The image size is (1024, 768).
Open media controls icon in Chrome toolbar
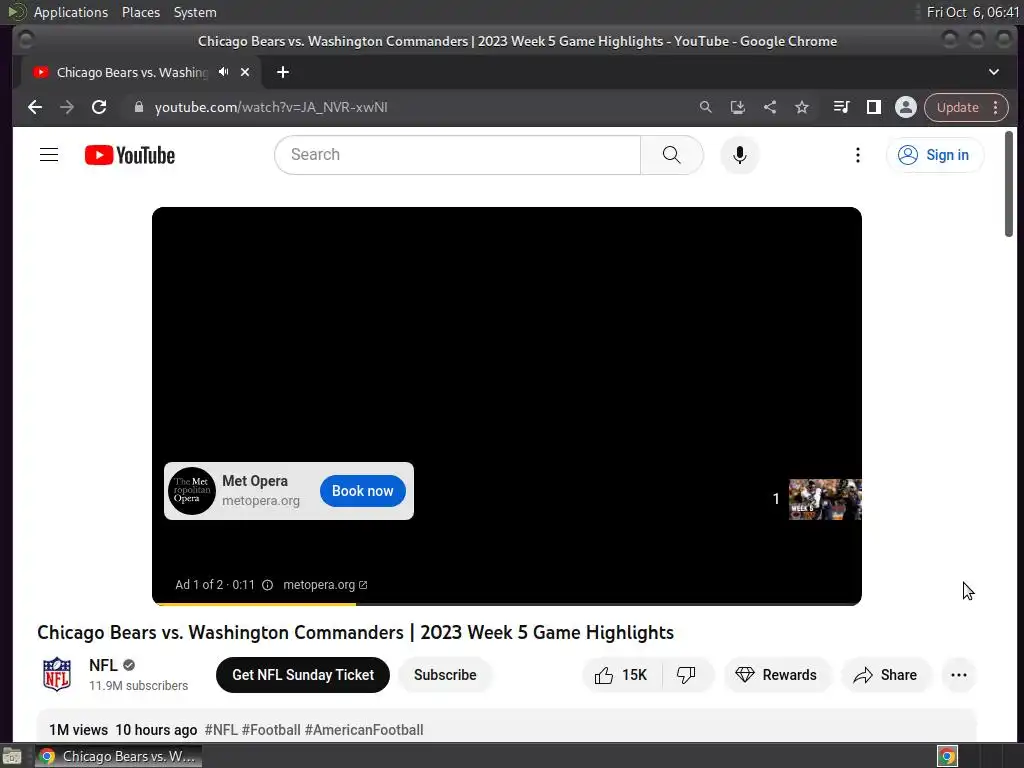[841, 107]
